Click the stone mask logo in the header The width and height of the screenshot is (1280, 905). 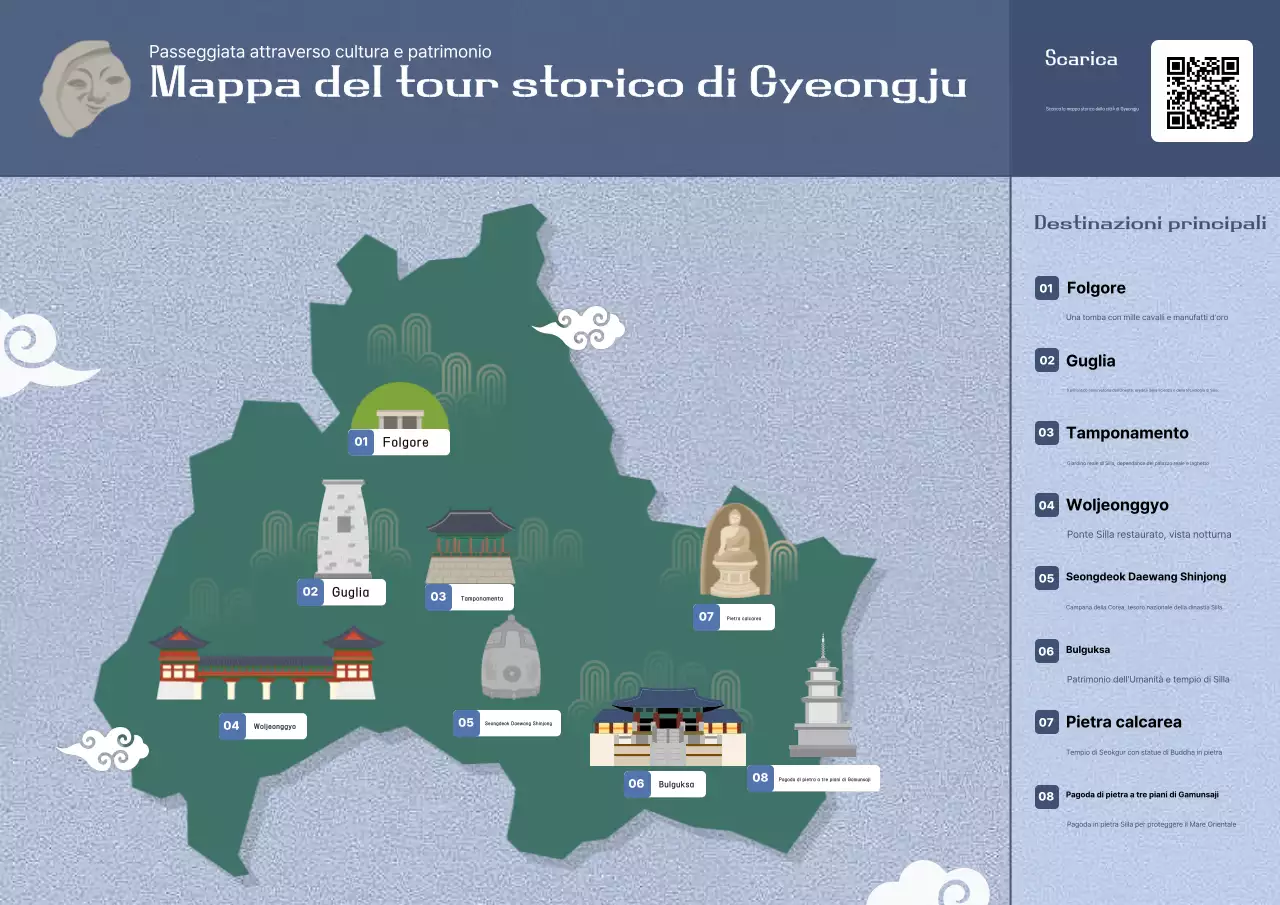click(x=86, y=88)
